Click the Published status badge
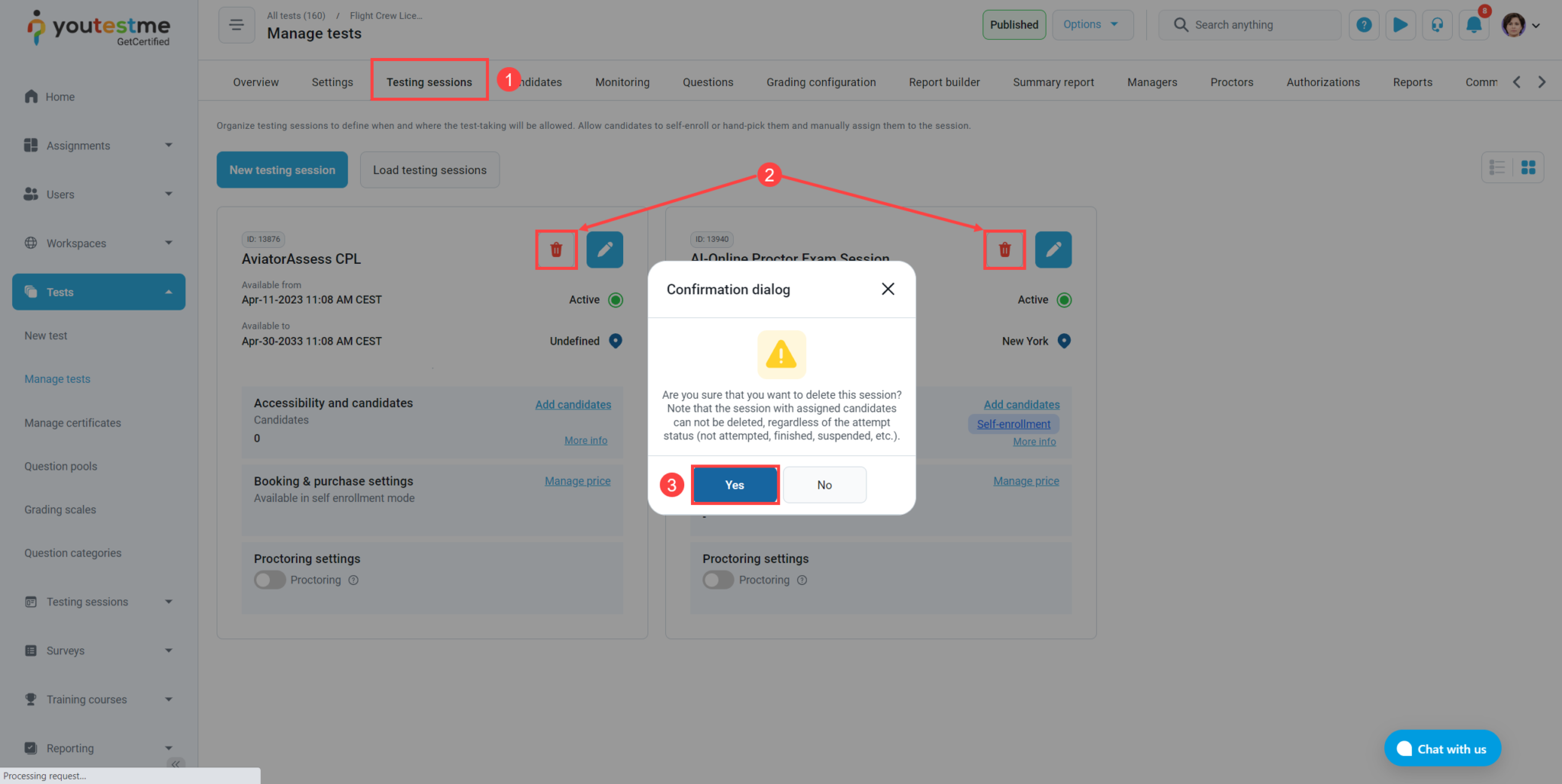Screen dimensions: 1562x784 click(x=1014, y=24)
